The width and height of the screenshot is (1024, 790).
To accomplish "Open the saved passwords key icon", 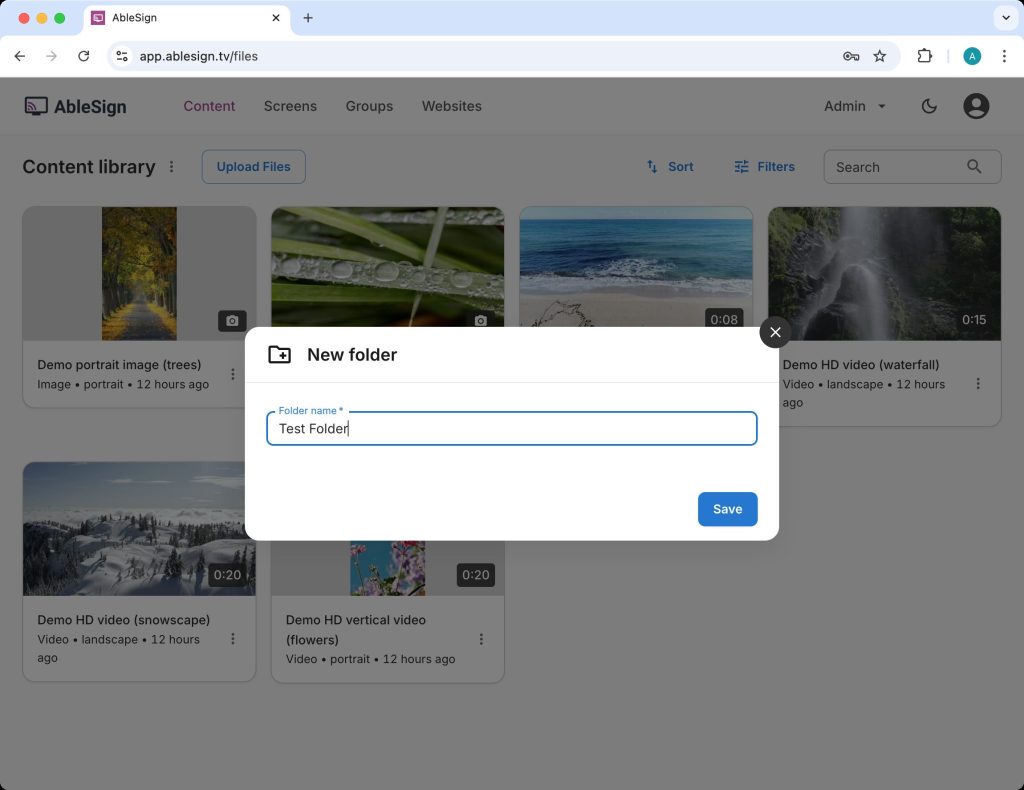I will click(x=850, y=56).
